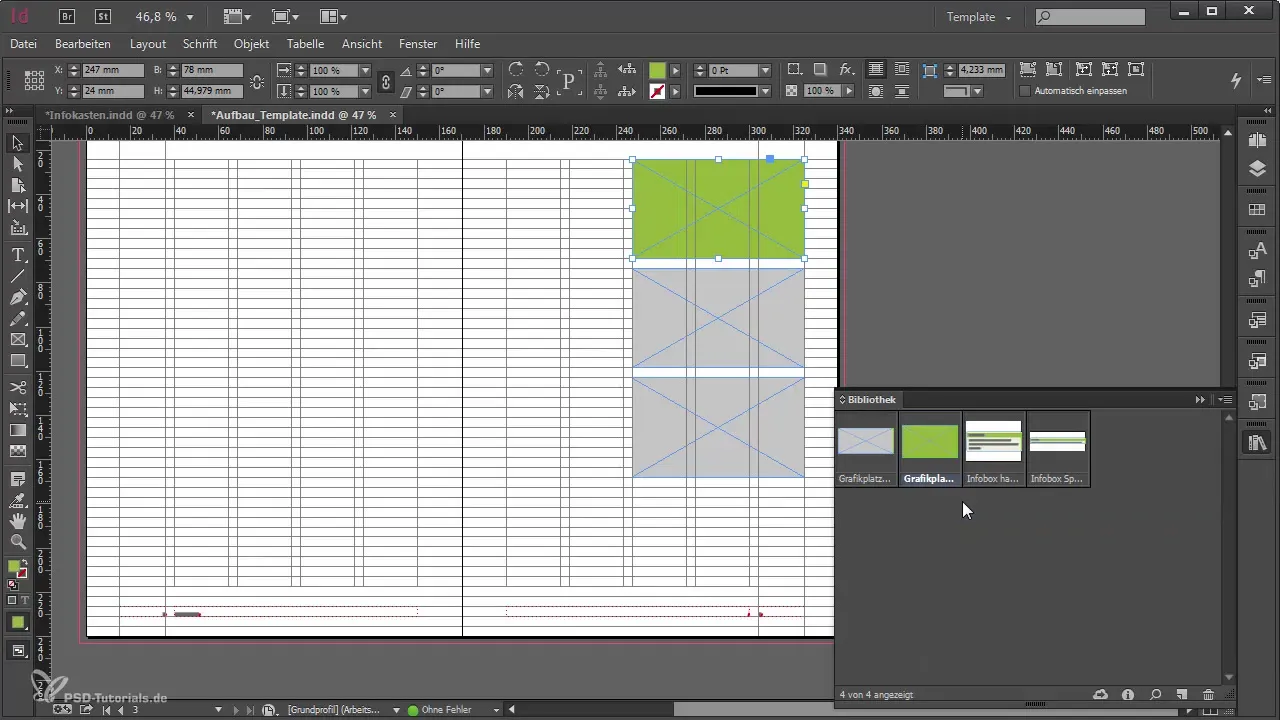
Task: Select the Page tool
Action: (18, 185)
